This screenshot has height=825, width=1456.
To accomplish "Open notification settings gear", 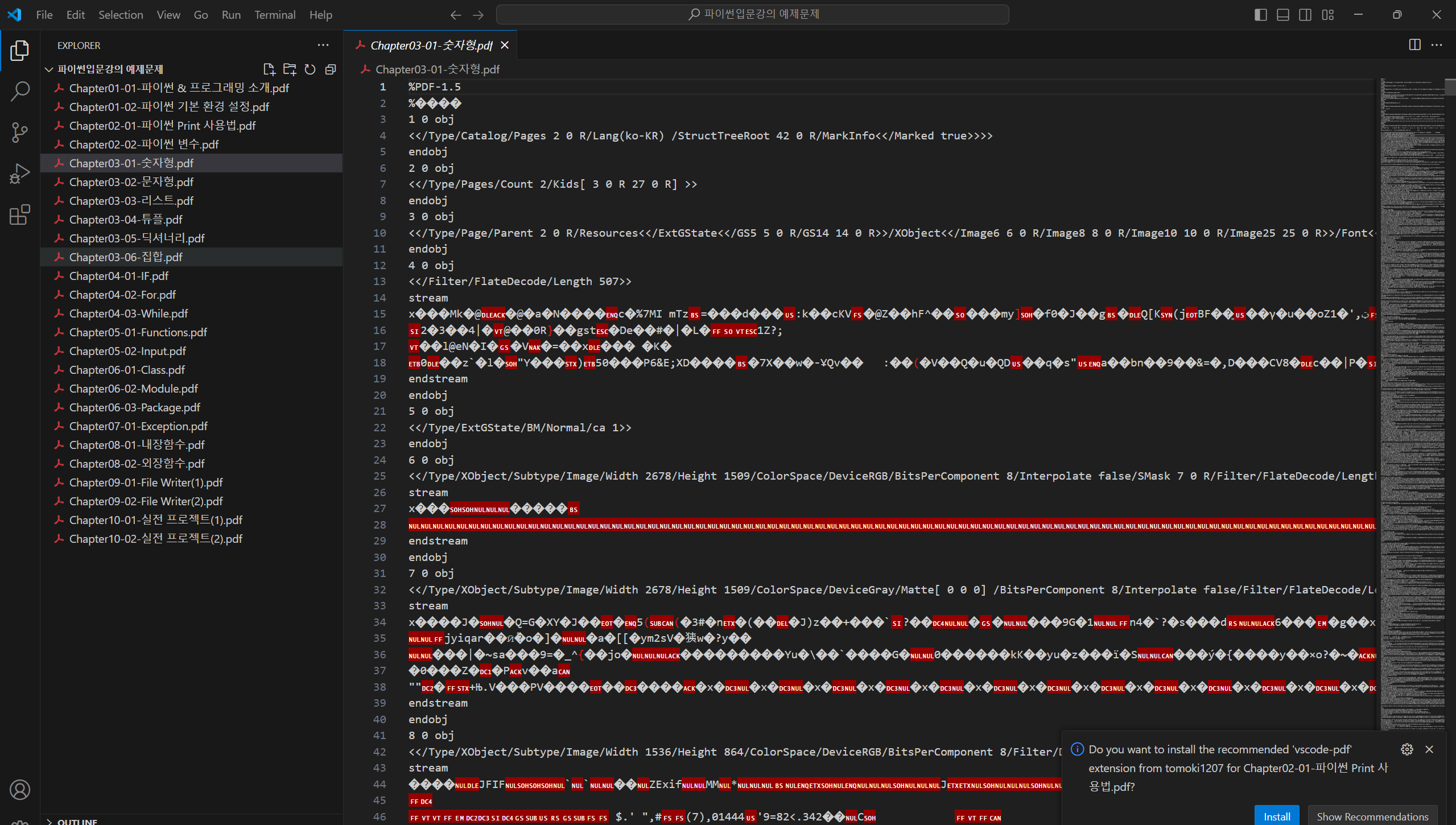I will (x=1407, y=749).
